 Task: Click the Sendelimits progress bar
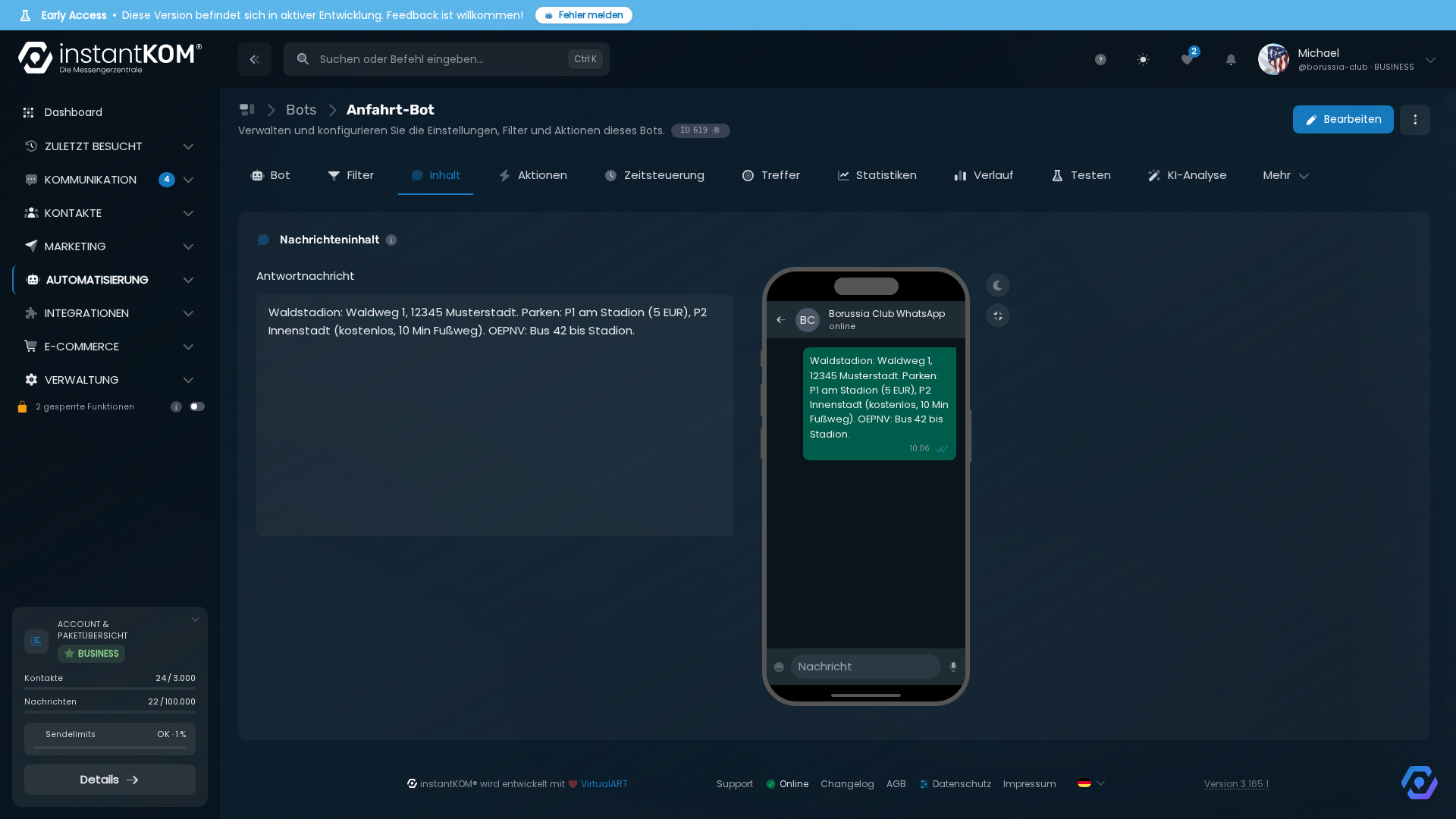110,748
